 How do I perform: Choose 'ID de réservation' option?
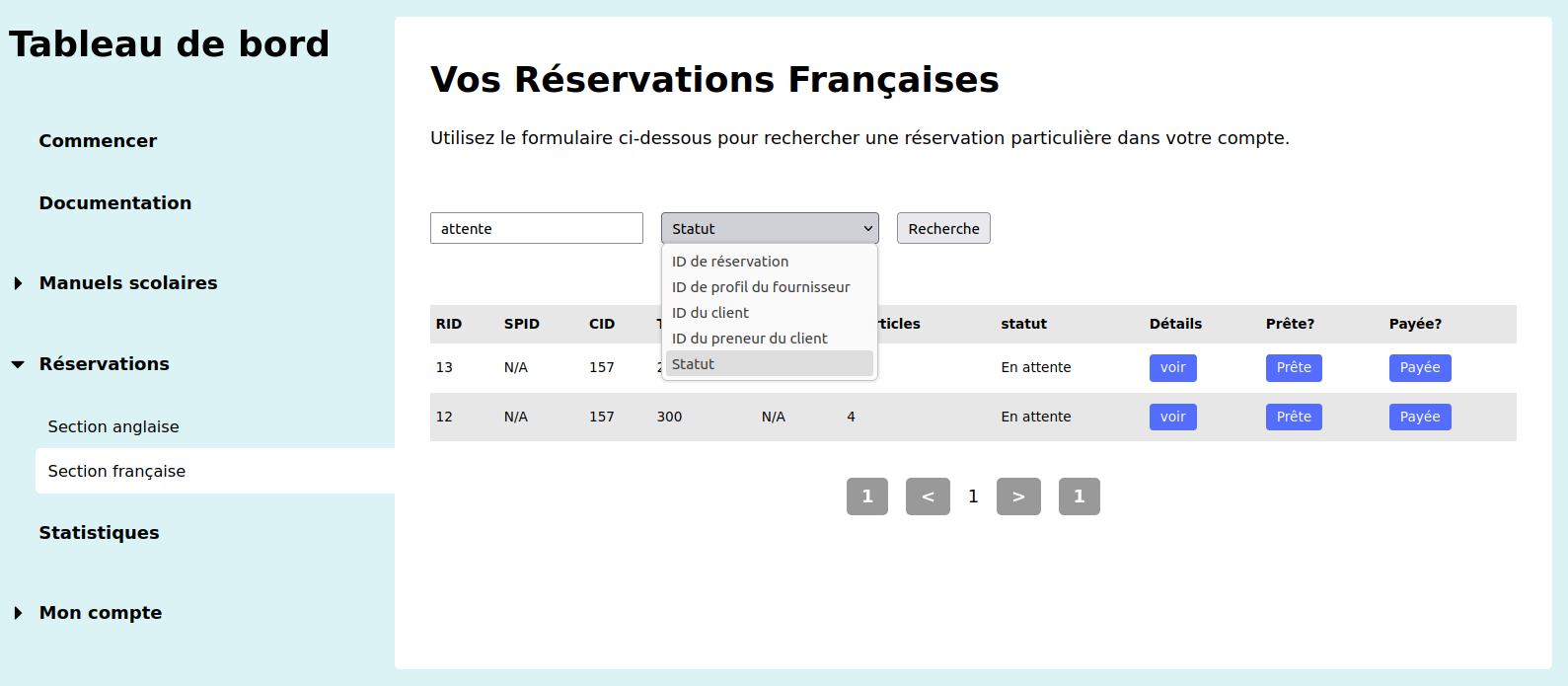[770, 262]
